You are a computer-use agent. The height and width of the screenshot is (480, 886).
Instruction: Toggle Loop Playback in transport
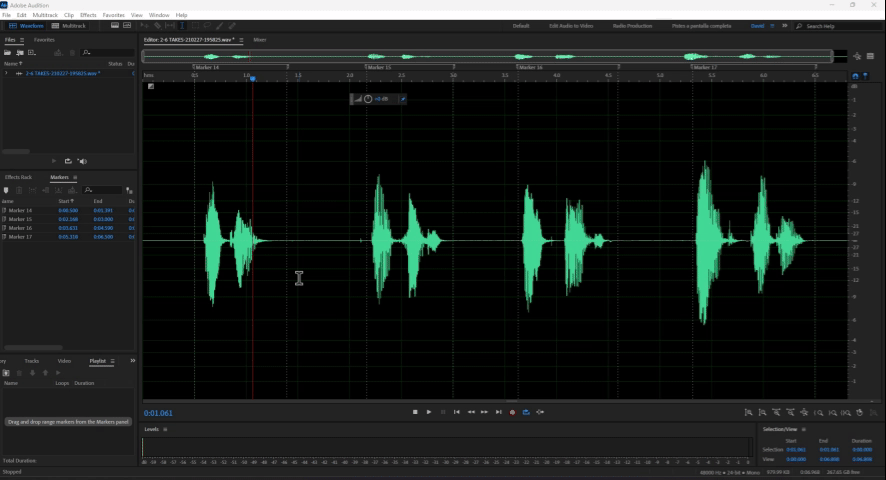526,412
